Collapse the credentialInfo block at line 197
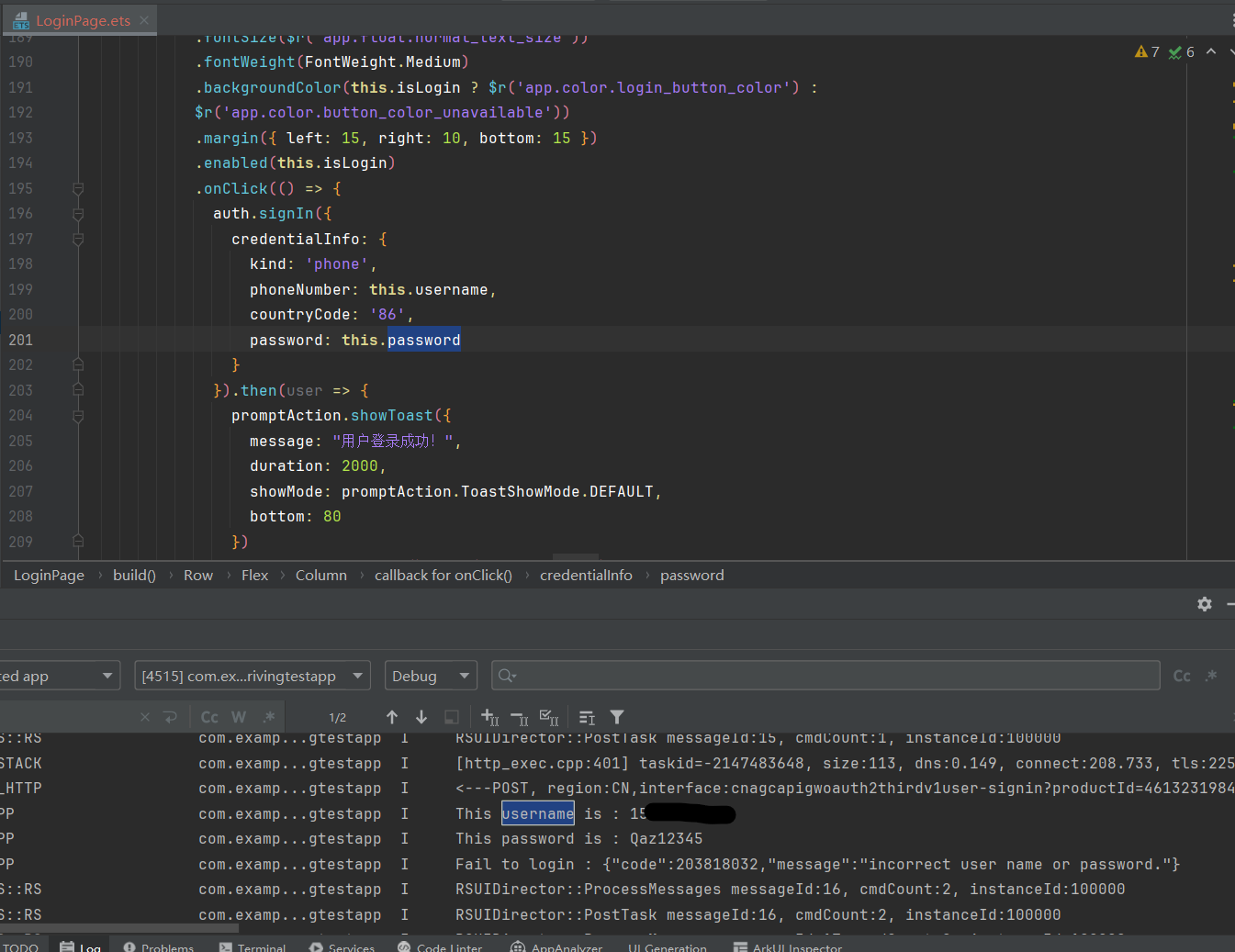The image size is (1235, 952). 78,239
